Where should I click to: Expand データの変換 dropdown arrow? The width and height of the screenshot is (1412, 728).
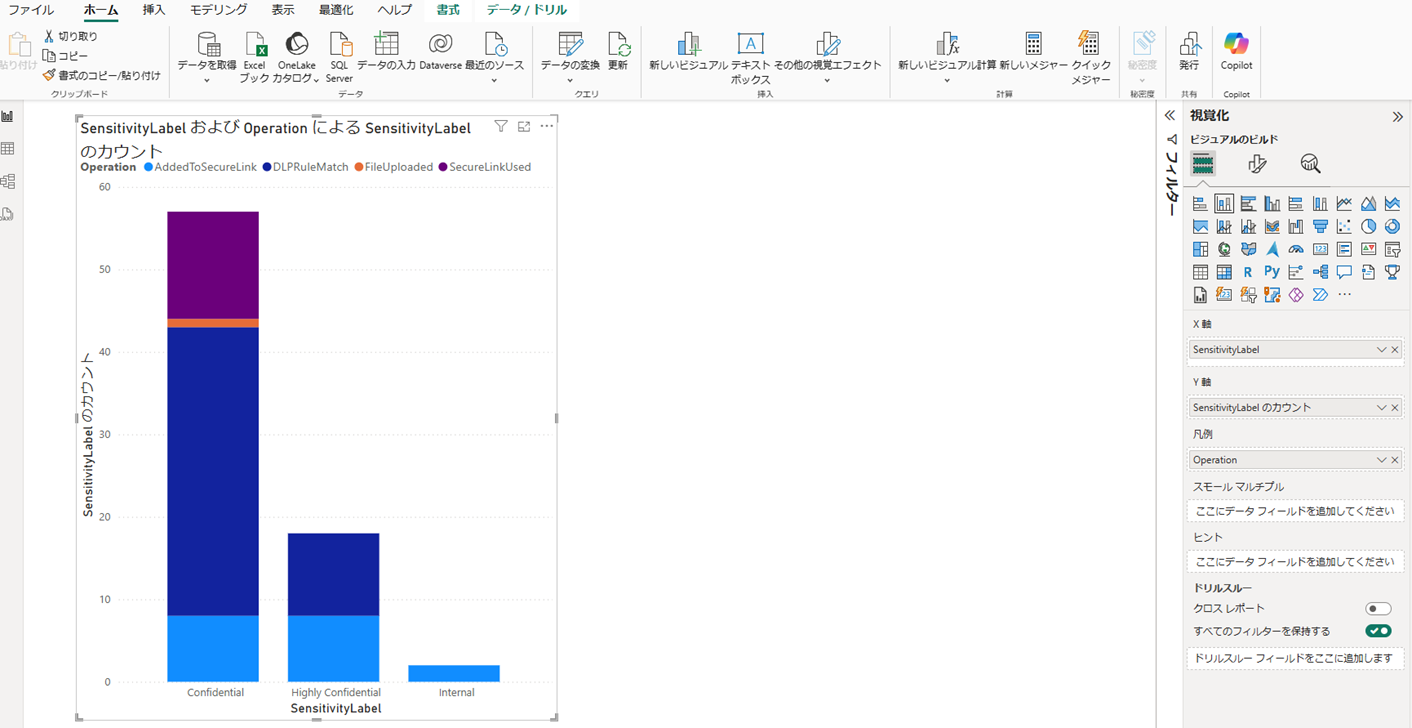tap(570, 80)
